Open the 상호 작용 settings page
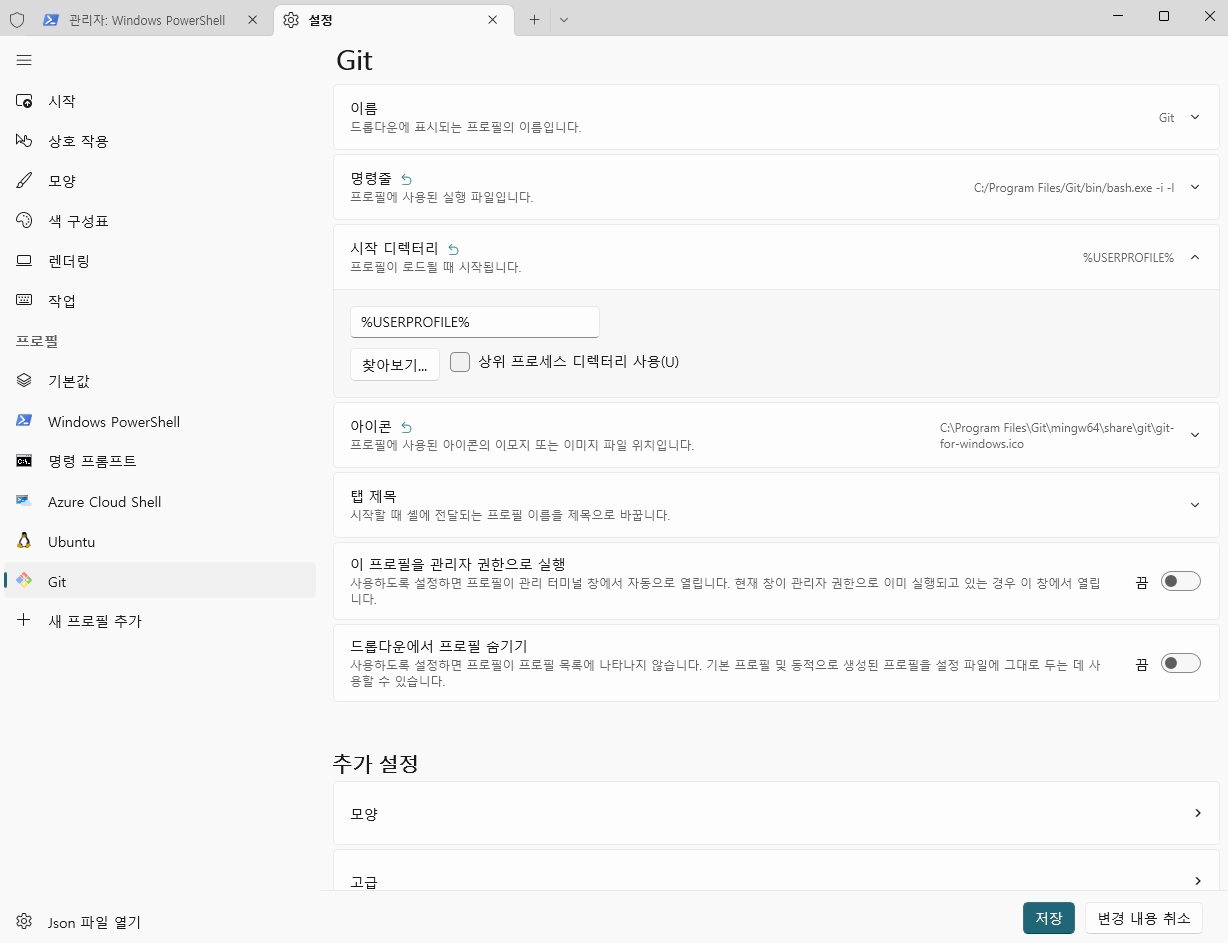Image resolution: width=1228 pixels, height=943 pixels. 160,141
